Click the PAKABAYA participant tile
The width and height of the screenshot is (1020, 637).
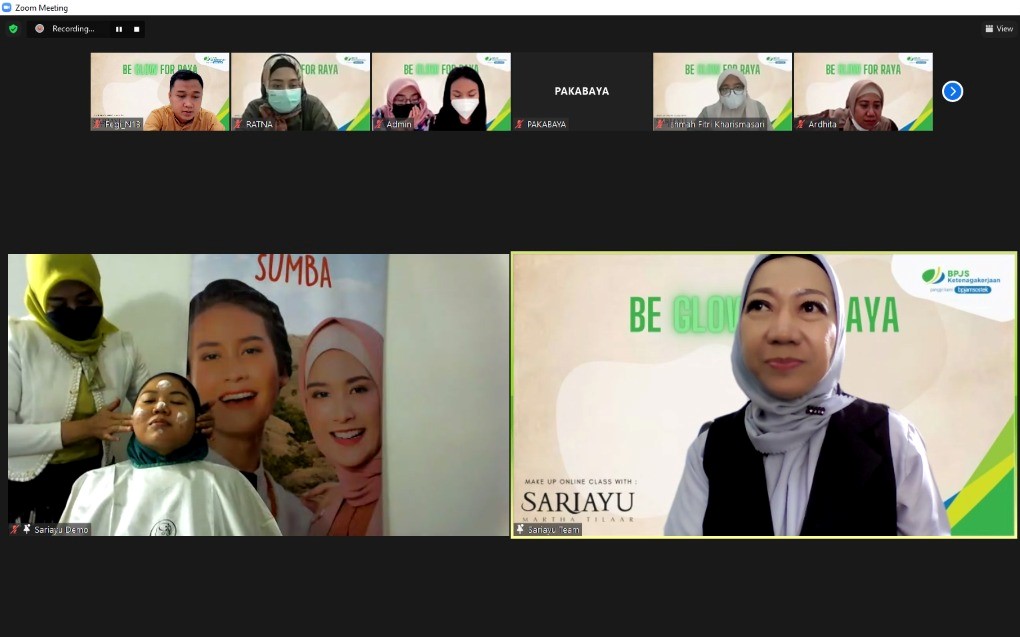(581, 90)
